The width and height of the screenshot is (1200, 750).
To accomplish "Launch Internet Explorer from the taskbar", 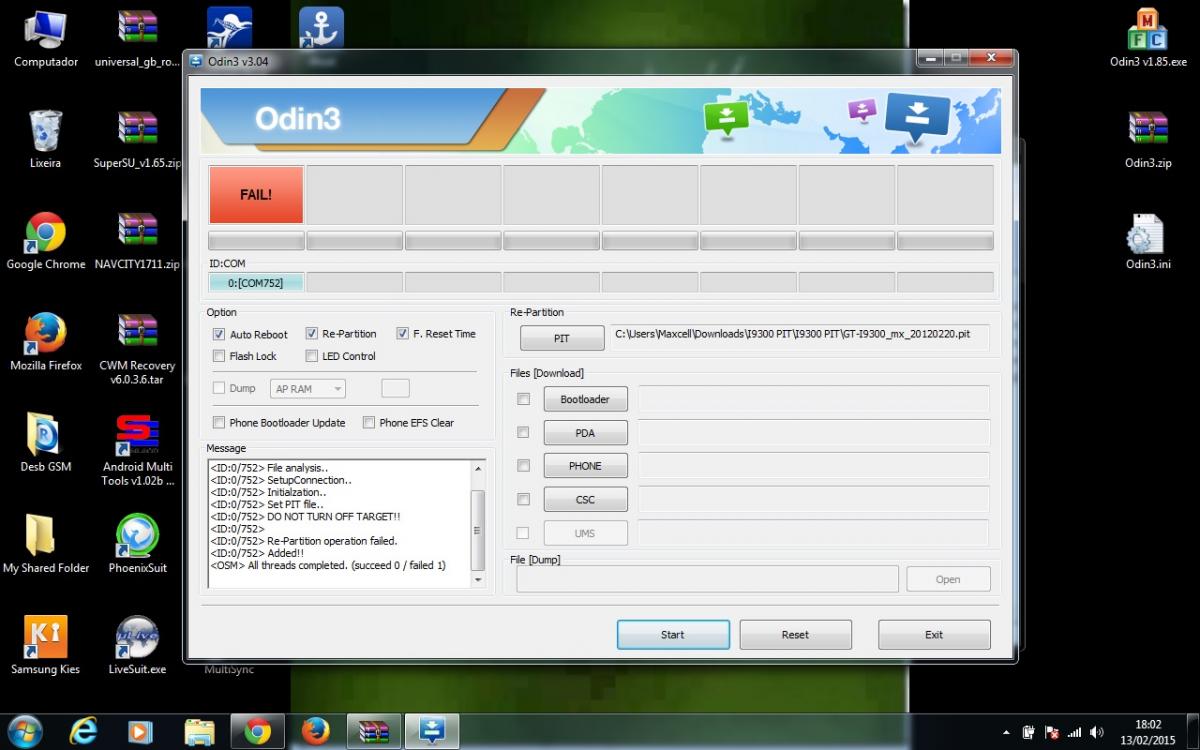I will (x=84, y=732).
